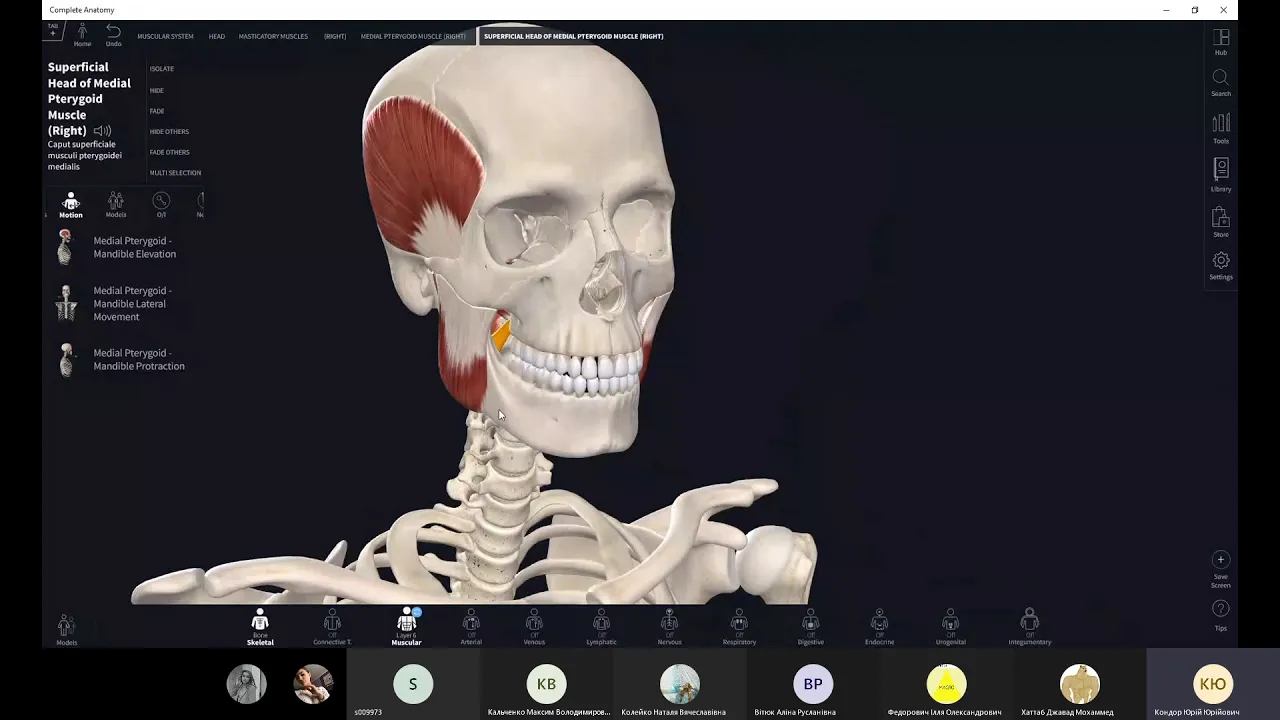The width and height of the screenshot is (1280, 720).
Task: Toggle the Nervous system layer
Action: [669, 627]
